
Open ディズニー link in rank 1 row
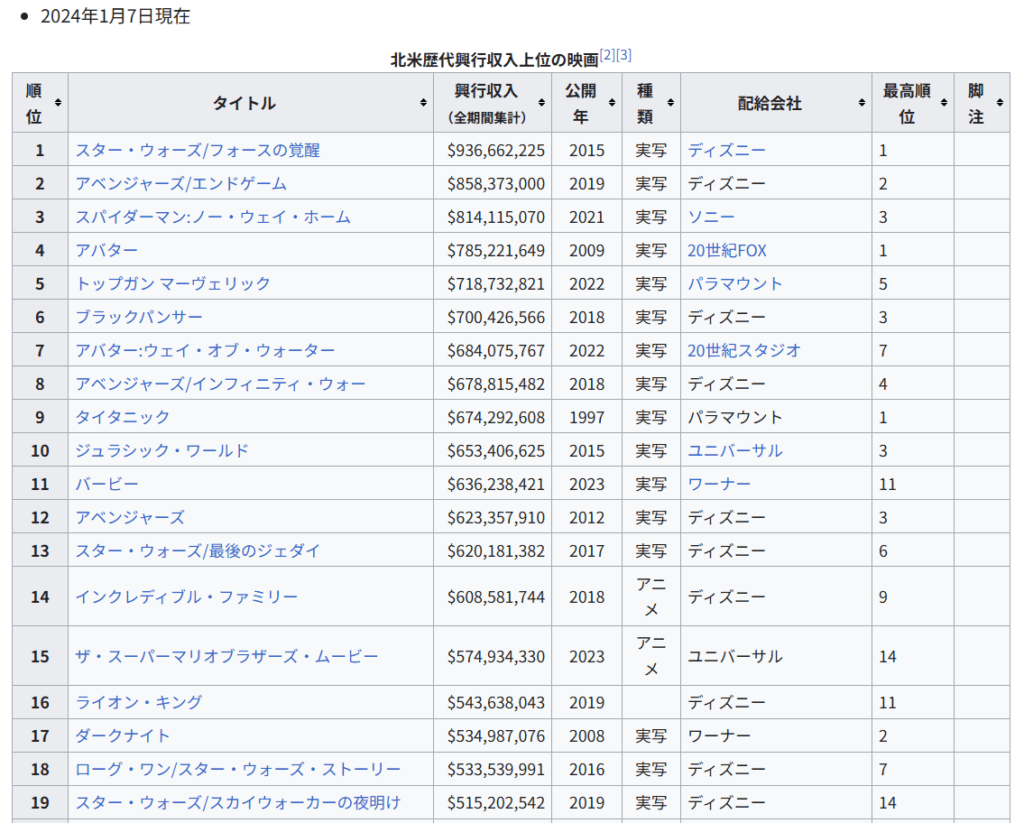click(726, 150)
